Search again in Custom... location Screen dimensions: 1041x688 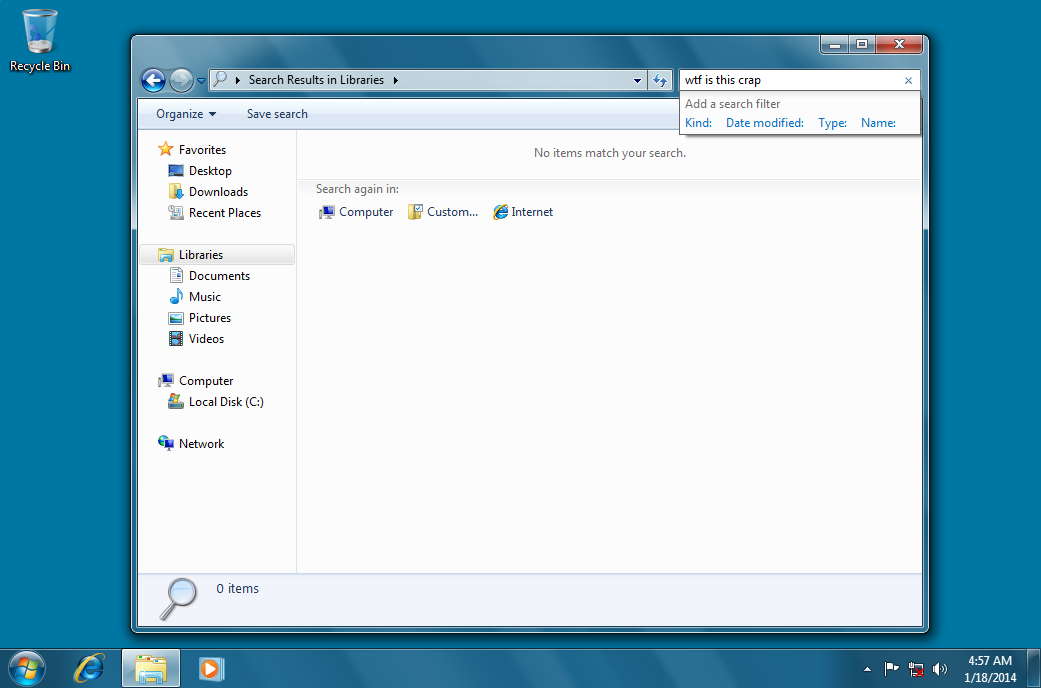(x=442, y=212)
